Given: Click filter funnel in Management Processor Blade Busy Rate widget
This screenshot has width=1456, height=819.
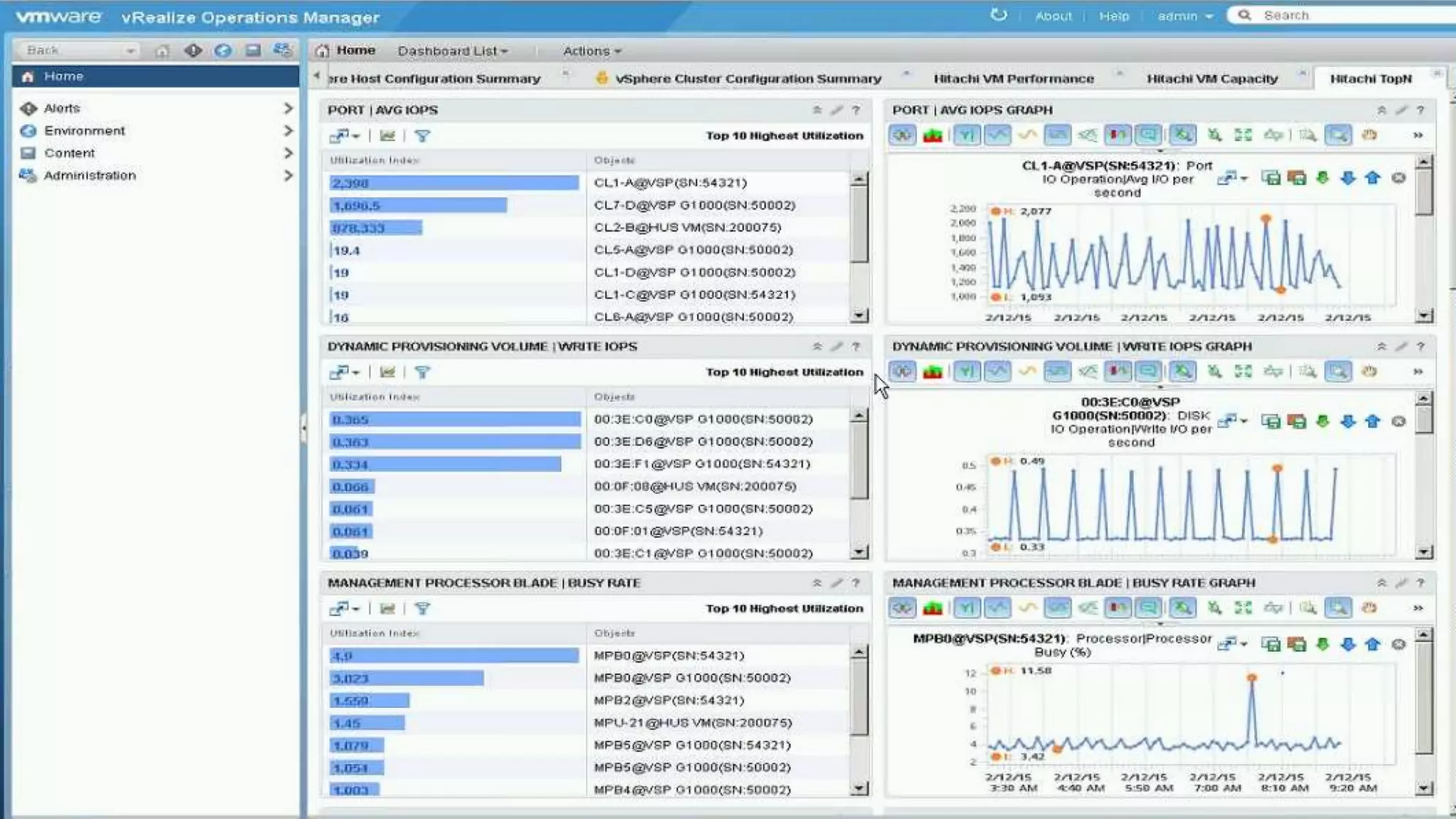Looking at the screenshot, I should [422, 609].
